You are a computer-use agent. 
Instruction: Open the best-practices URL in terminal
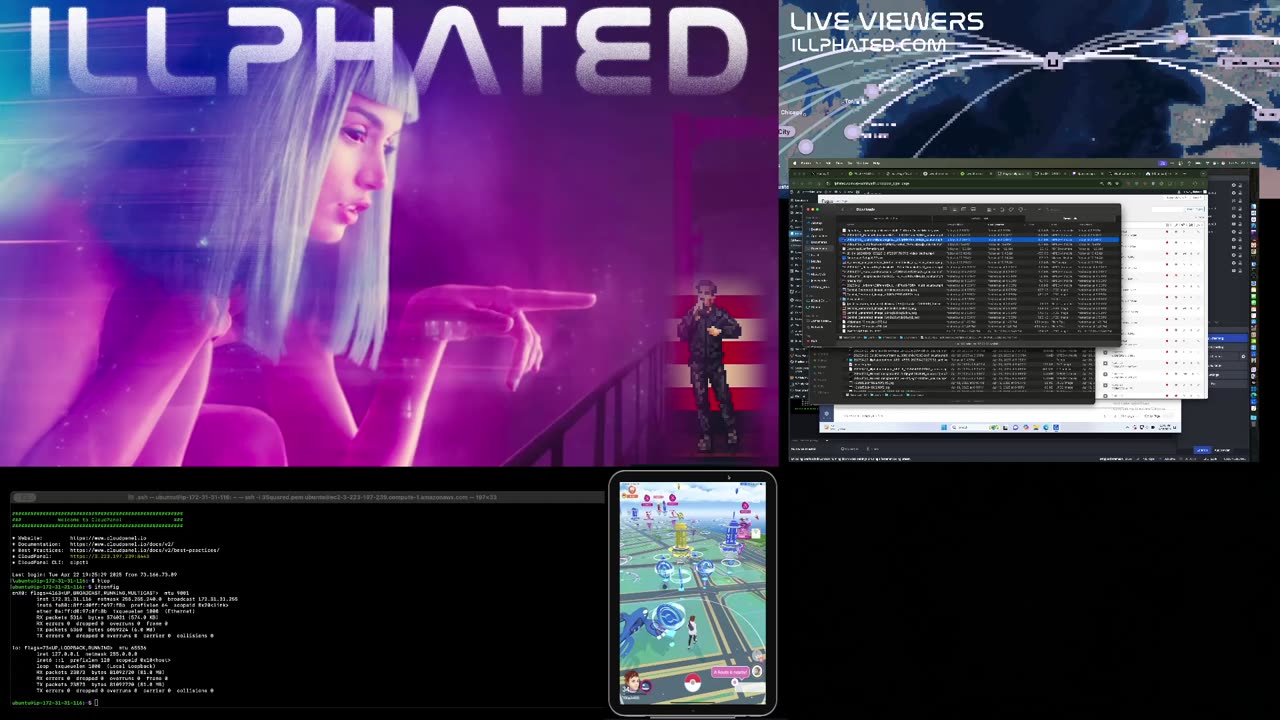coord(145,550)
